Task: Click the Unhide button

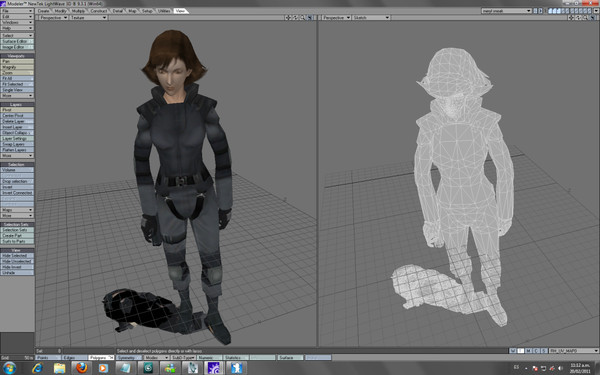Action: tap(17, 272)
